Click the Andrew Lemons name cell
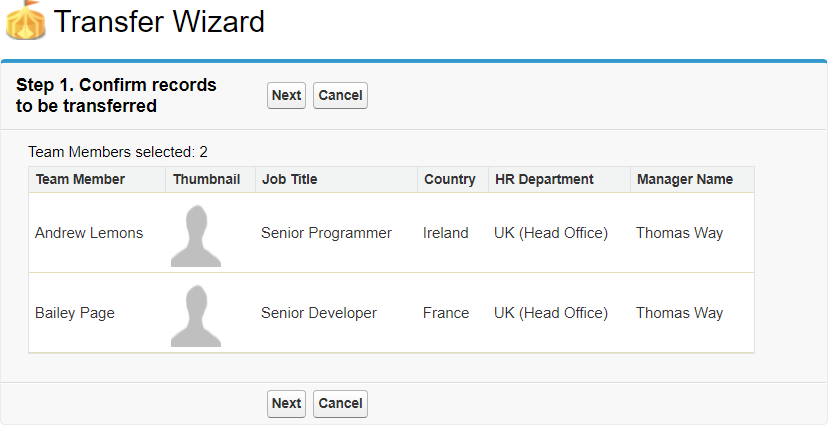The width and height of the screenshot is (828, 425). coord(89,233)
